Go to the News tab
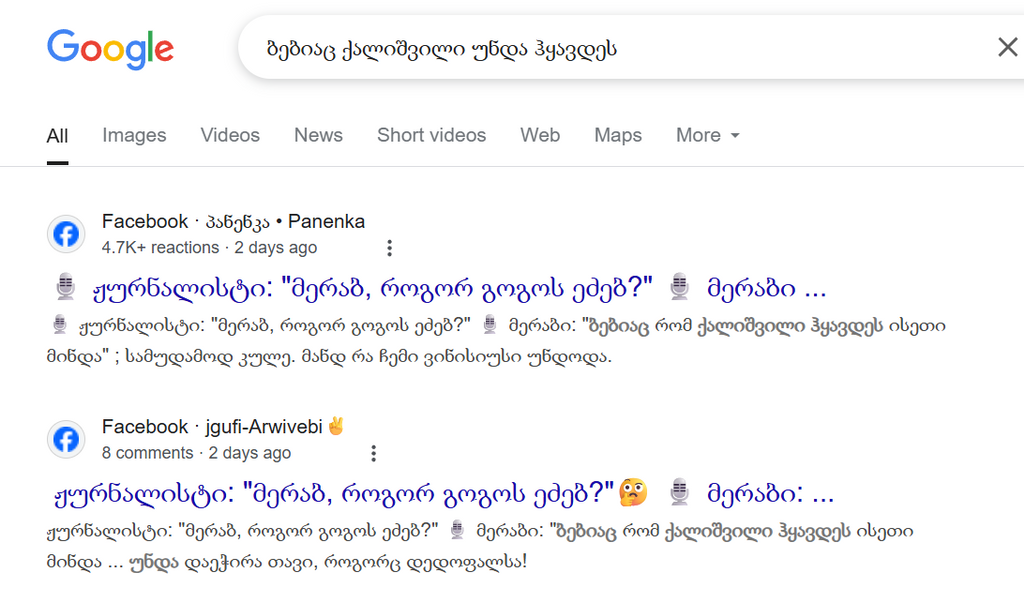This screenshot has height=604, width=1024. tap(318, 135)
